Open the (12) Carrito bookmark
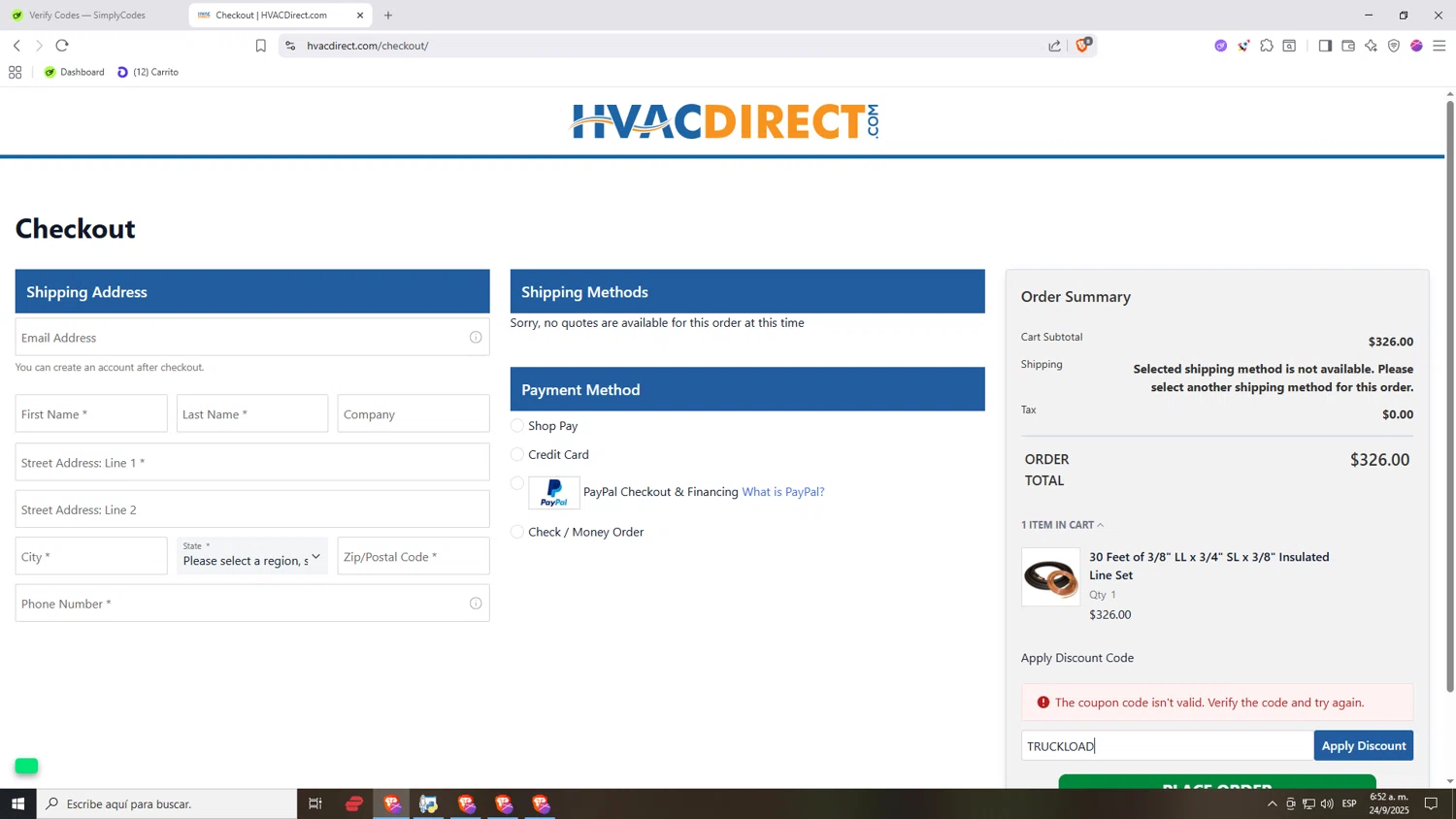This screenshot has height=819, width=1456. [x=148, y=72]
